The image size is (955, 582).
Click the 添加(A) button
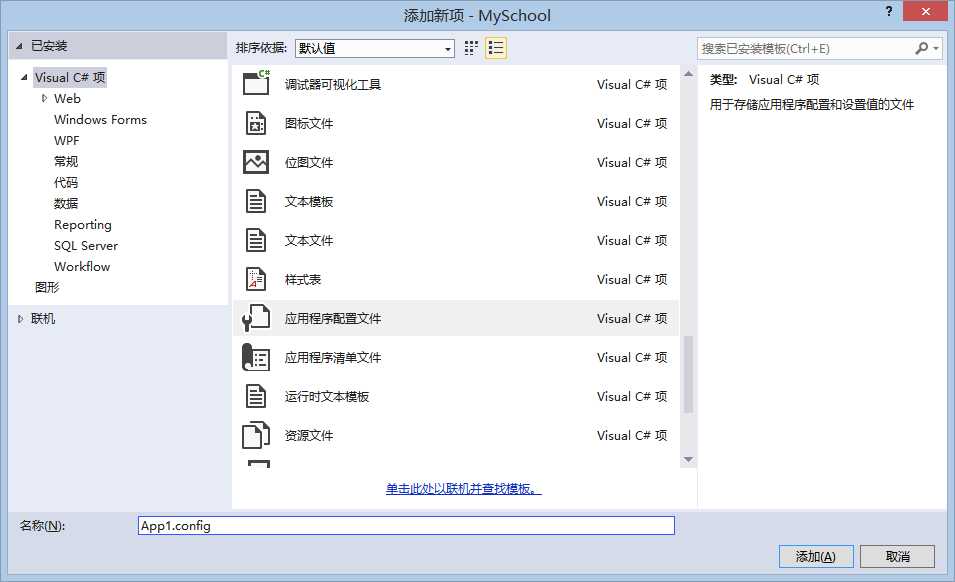[x=816, y=556]
